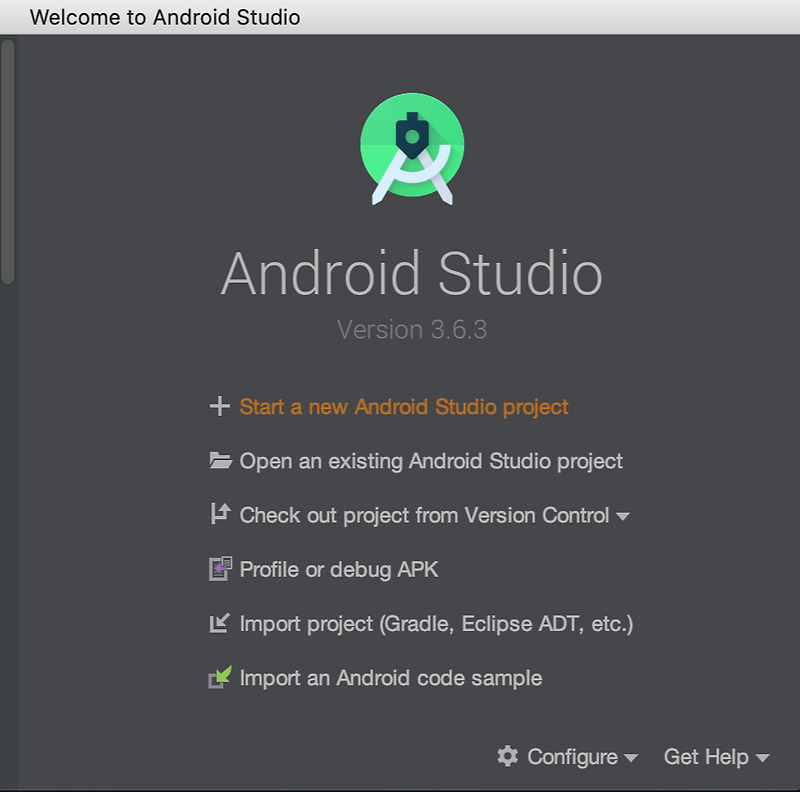Click the version control checkout icon
The width and height of the screenshot is (800, 792).
[x=220, y=514]
